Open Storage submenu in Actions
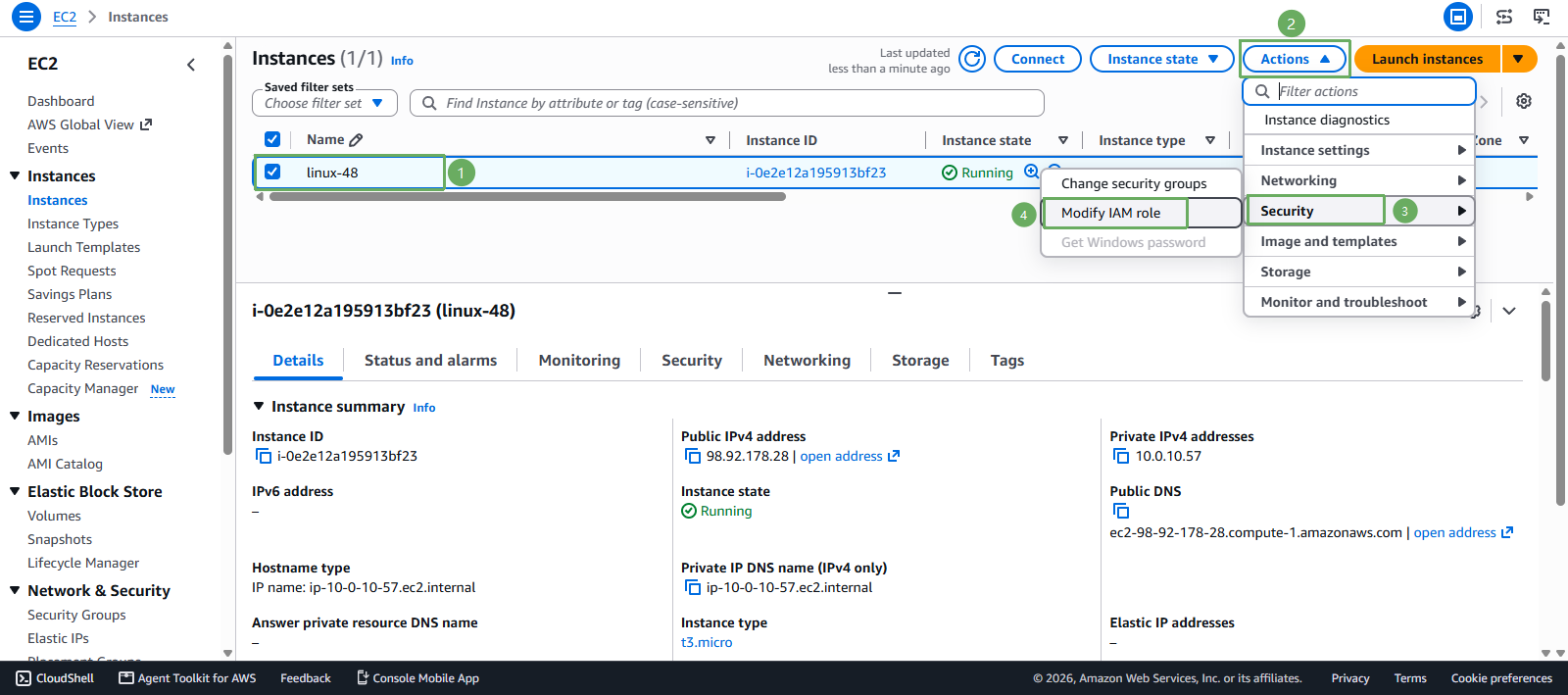 tap(1359, 272)
